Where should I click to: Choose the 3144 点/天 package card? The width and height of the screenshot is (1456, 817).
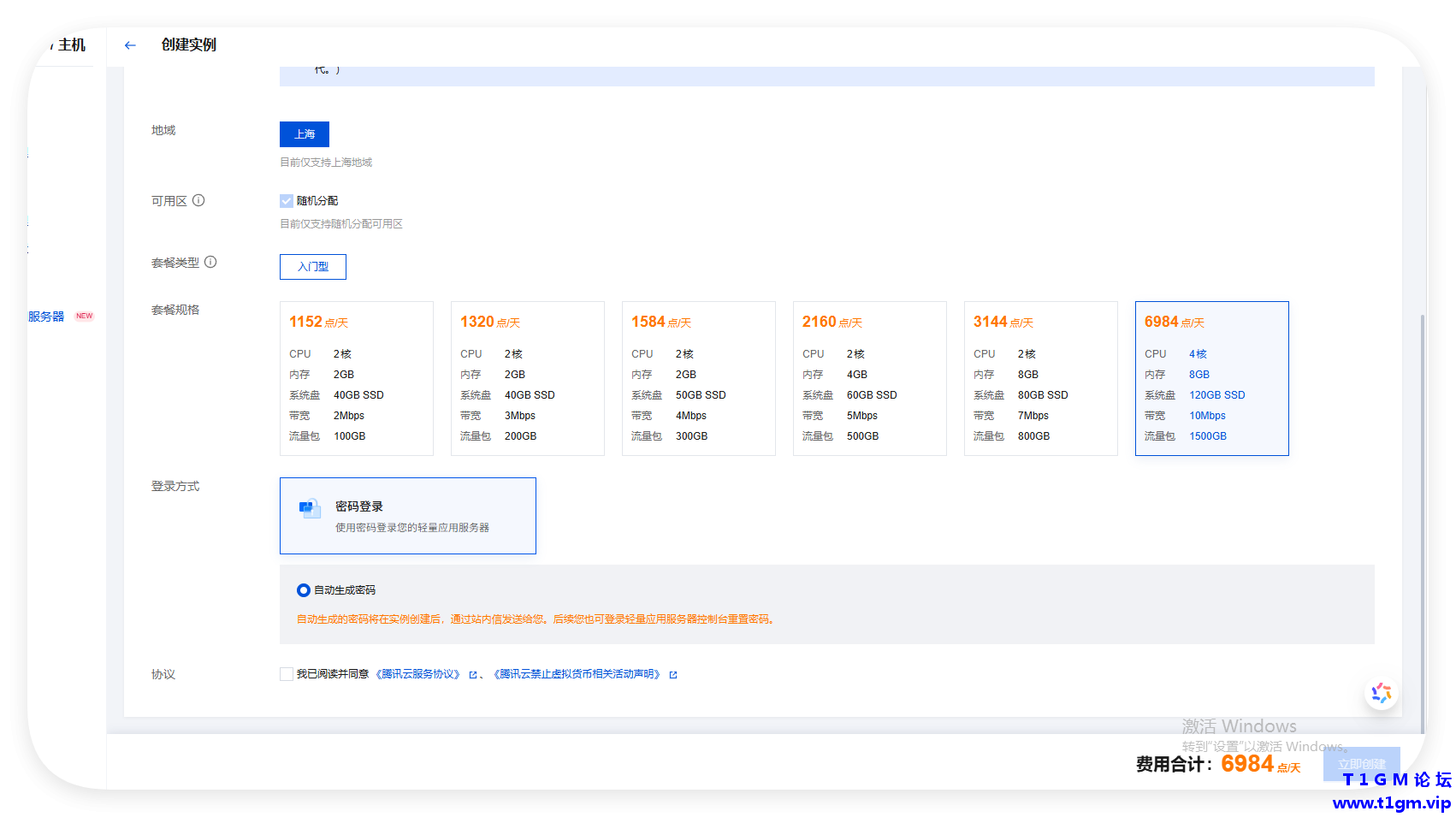[1041, 378]
